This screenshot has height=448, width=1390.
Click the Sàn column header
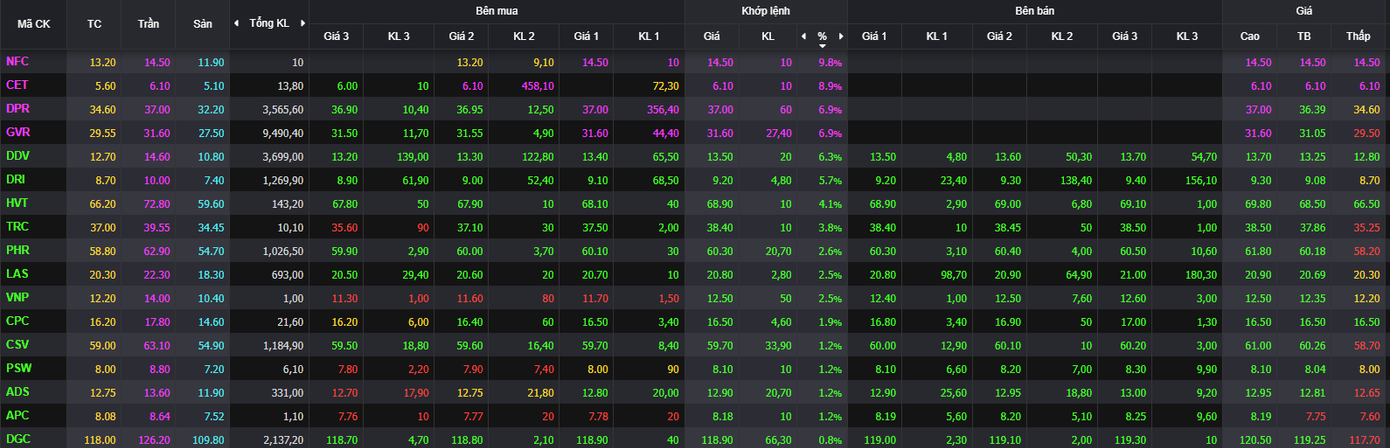click(x=201, y=23)
